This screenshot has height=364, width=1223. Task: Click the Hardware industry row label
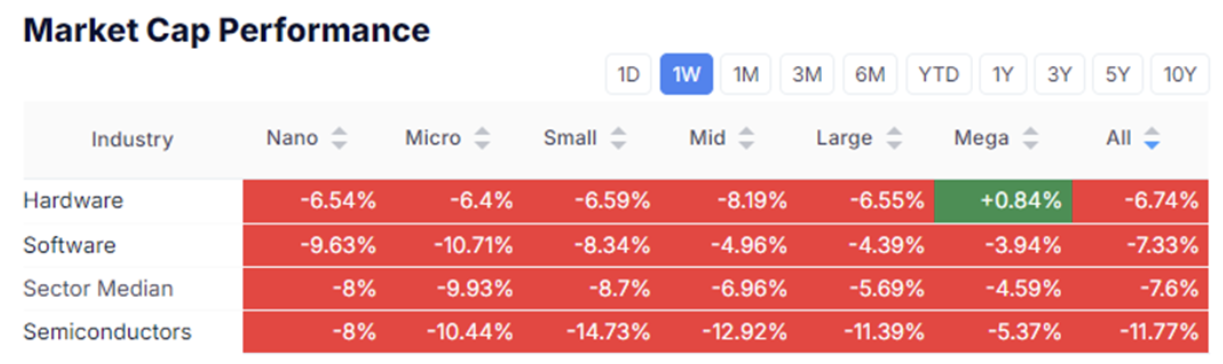[73, 201]
